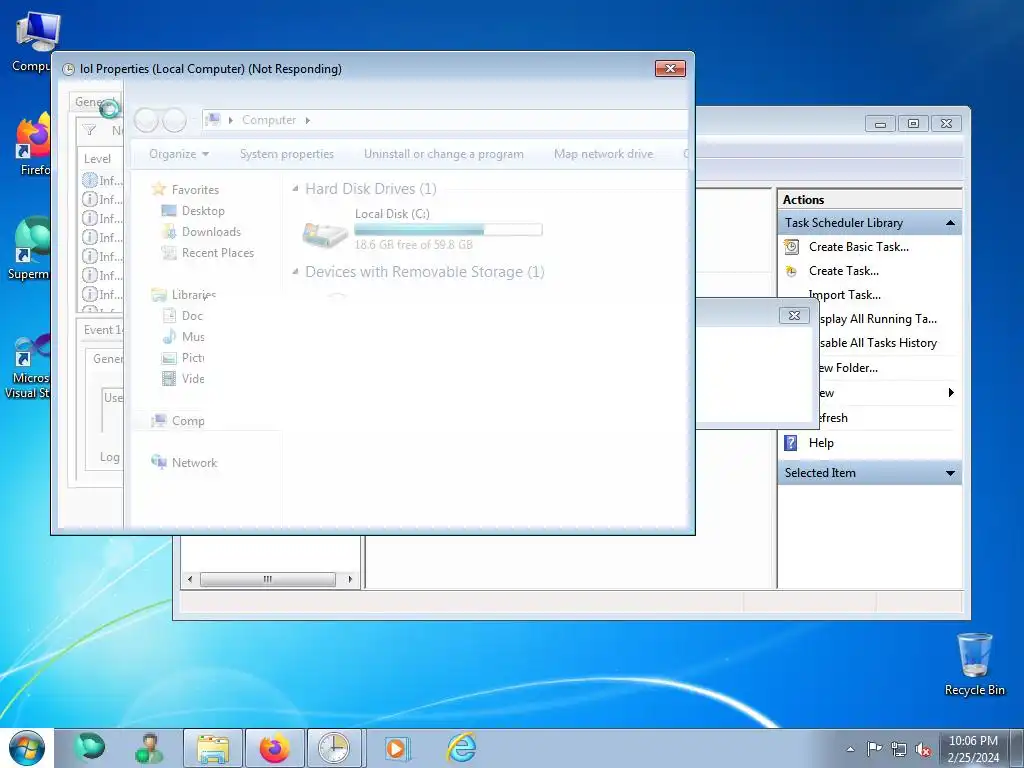Expand arrow after Computer in address bar
Image resolution: width=1024 pixels, height=768 pixels.
coord(308,120)
